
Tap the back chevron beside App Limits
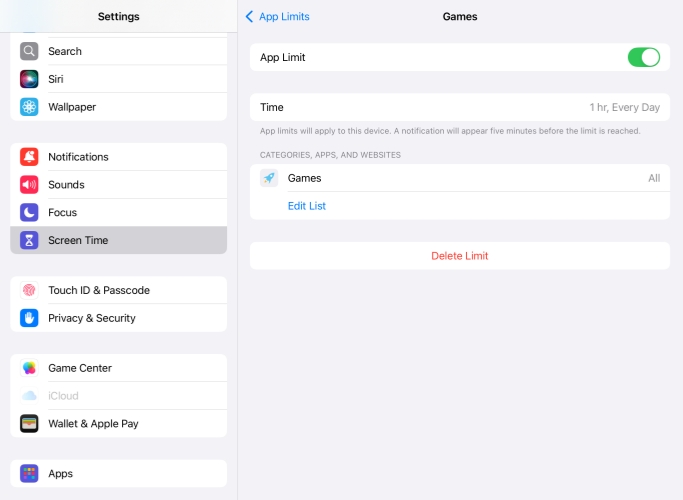click(x=249, y=17)
